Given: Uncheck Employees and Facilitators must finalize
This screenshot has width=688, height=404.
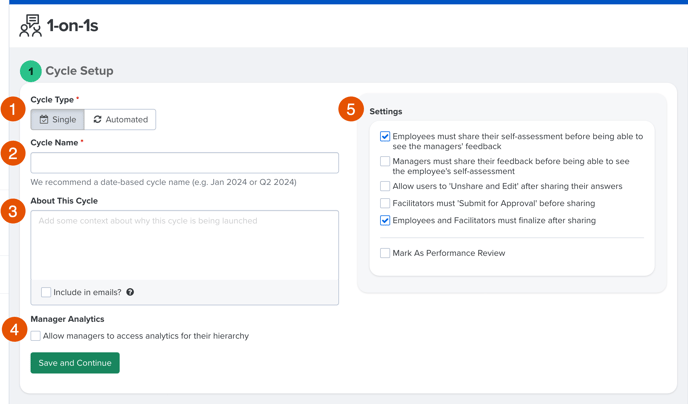Looking at the screenshot, I should [385, 221].
